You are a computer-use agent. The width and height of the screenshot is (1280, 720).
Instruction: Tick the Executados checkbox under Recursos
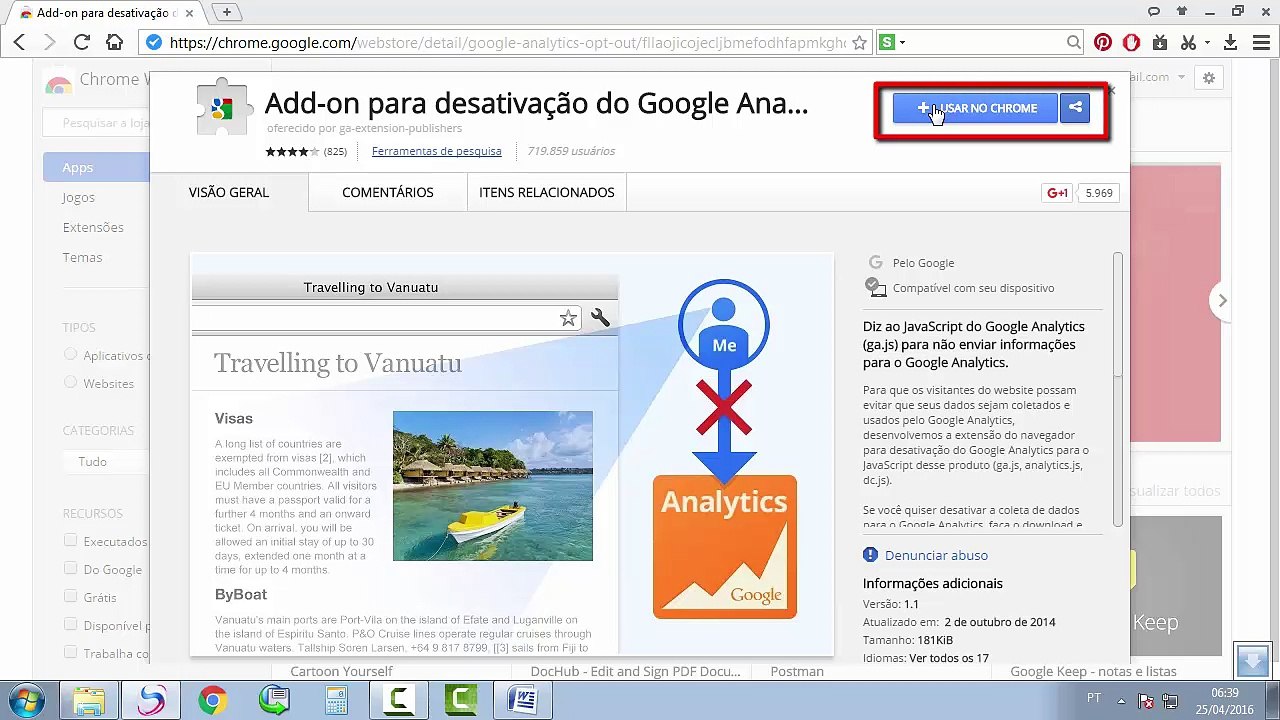pyautogui.click(x=70, y=540)
